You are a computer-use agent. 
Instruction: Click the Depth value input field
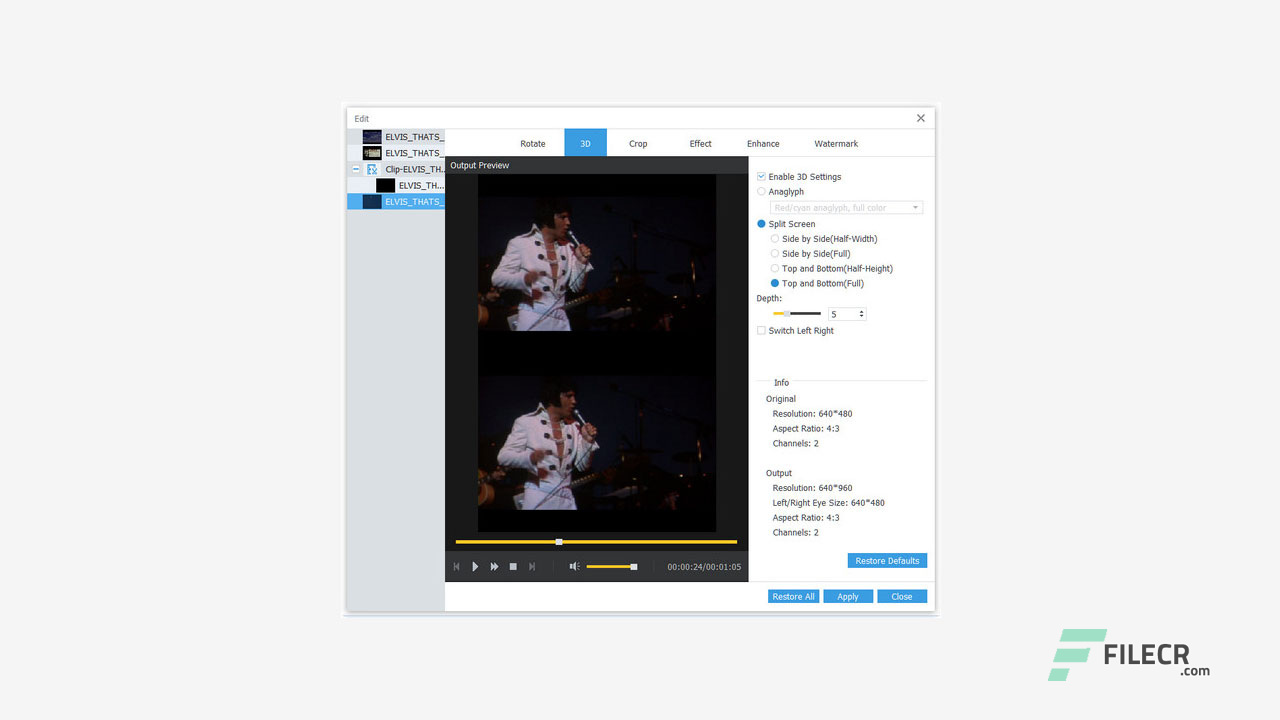pyautogui.click(x=842, y=314)
